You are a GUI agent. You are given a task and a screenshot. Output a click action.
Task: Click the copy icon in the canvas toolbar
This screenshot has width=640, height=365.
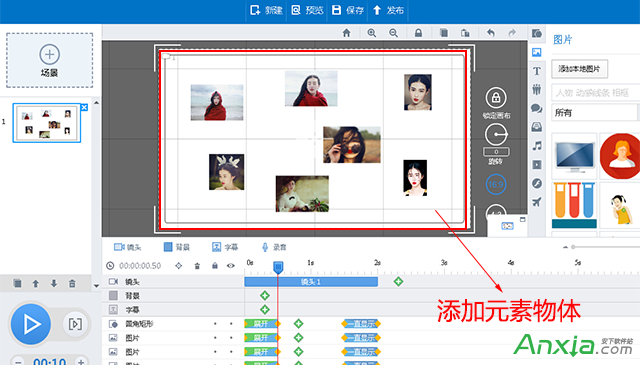(444, 33)
